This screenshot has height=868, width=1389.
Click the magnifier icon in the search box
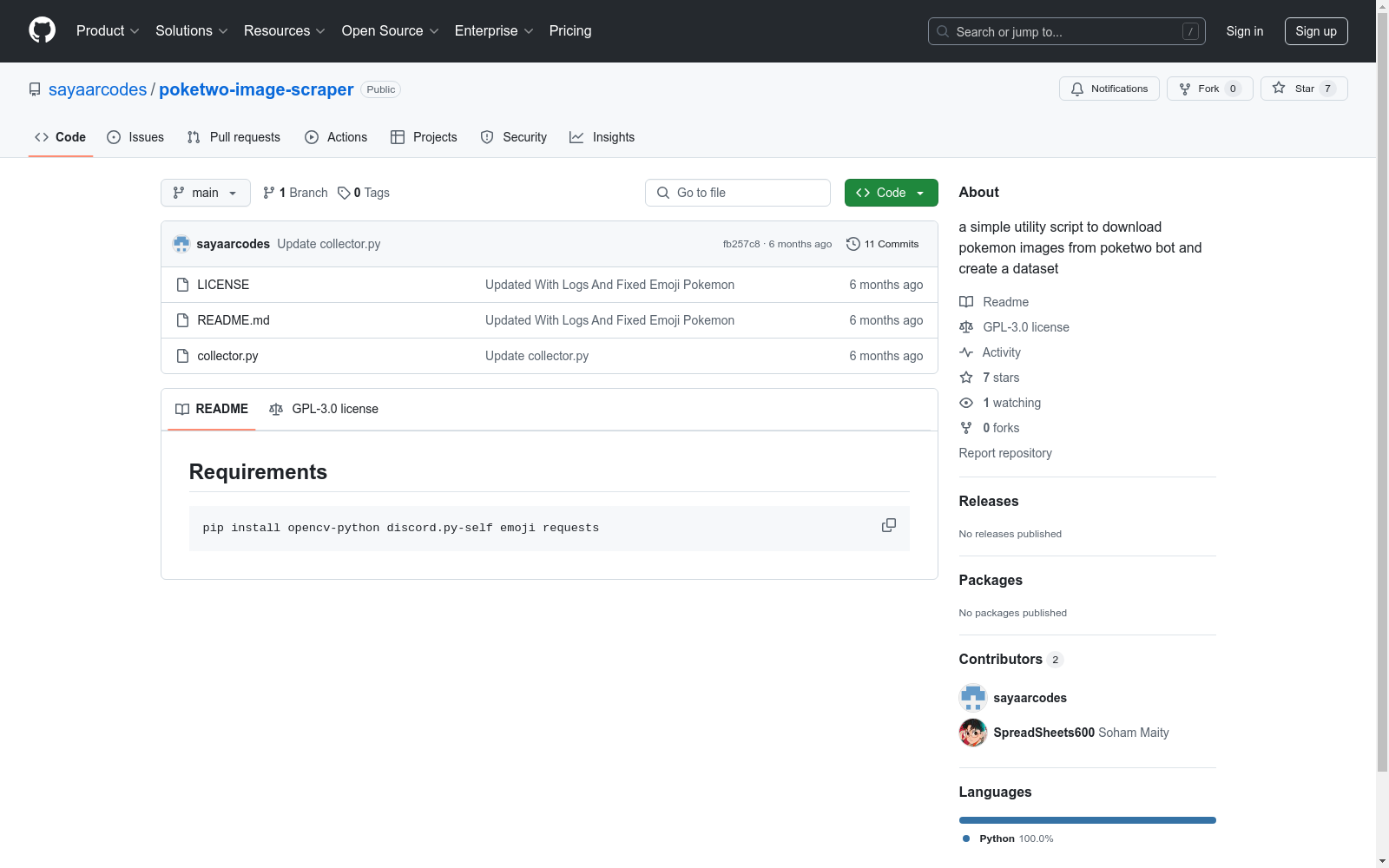point(943,31)
